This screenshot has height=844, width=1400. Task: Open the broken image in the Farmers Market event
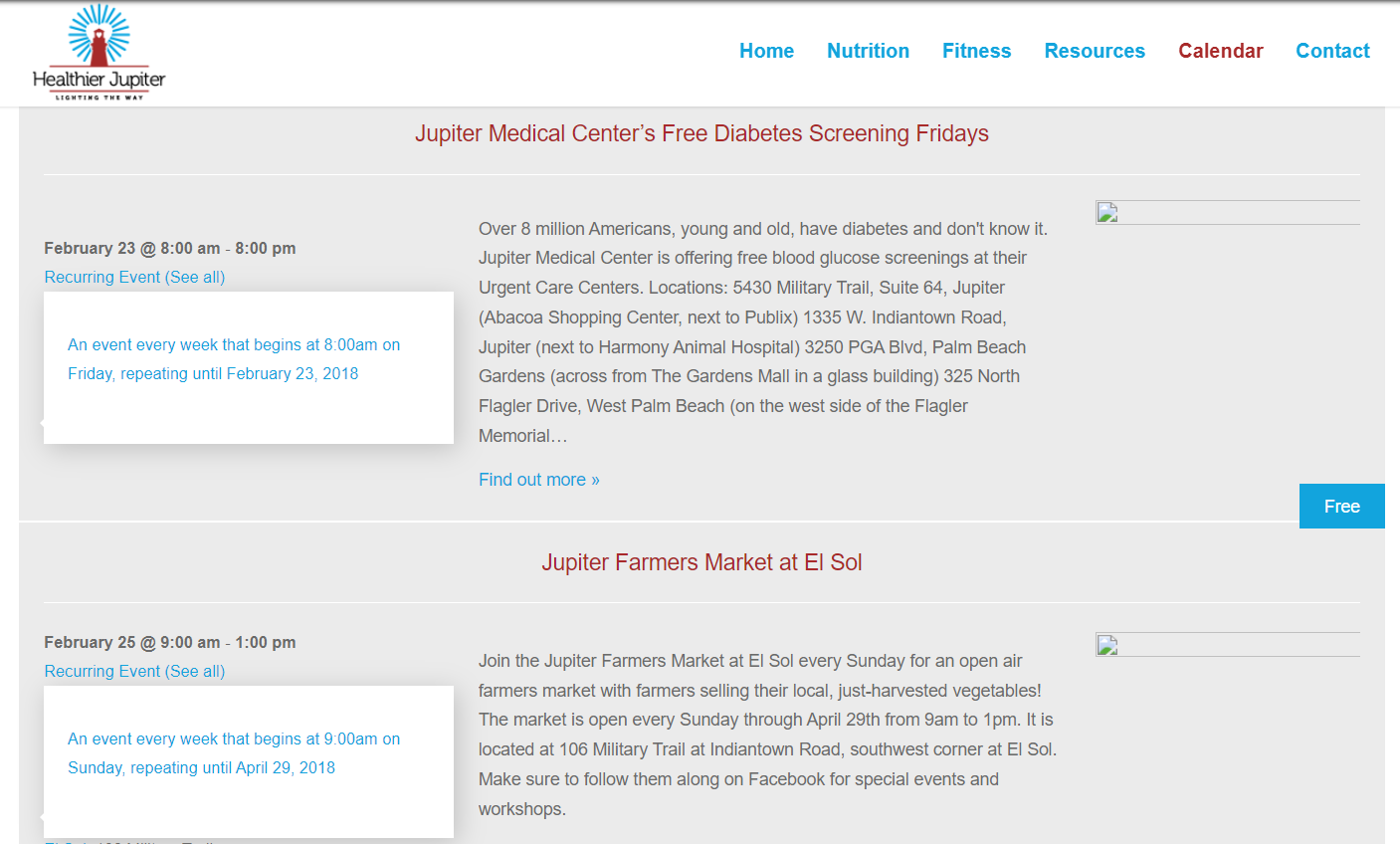click(x=1228, y=644)
